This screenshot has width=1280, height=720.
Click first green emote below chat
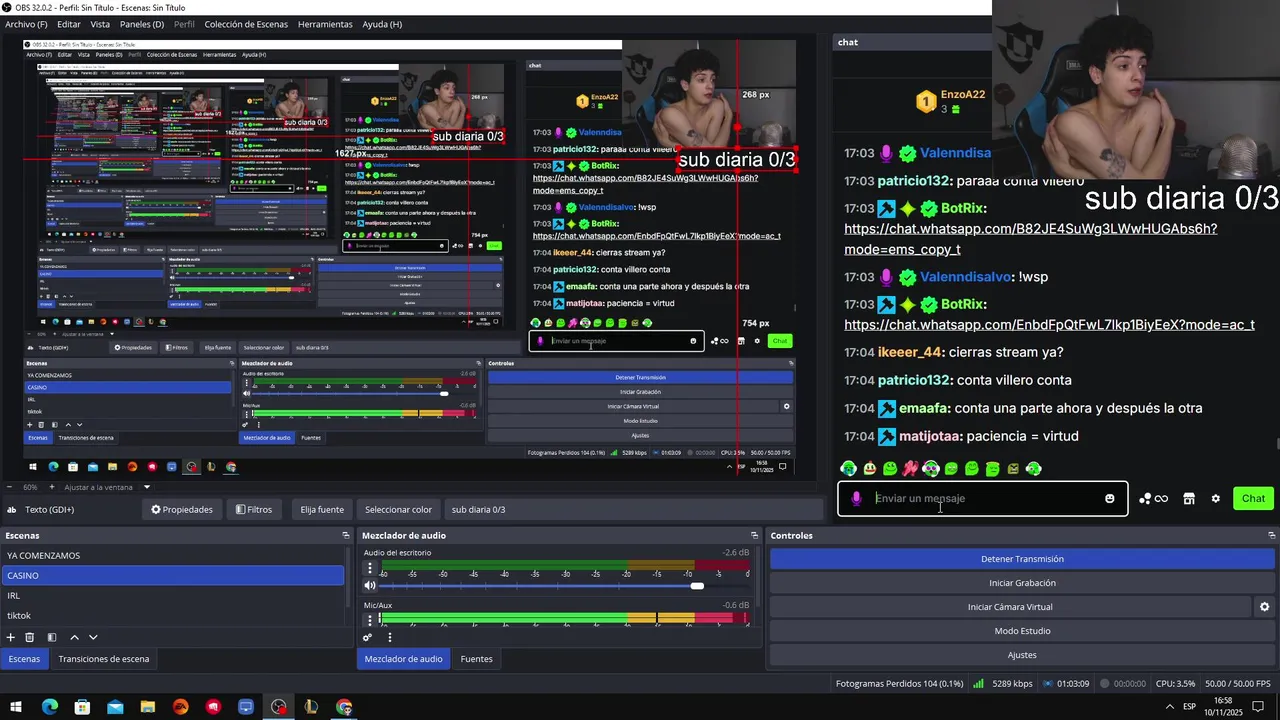tap(849, 469)
